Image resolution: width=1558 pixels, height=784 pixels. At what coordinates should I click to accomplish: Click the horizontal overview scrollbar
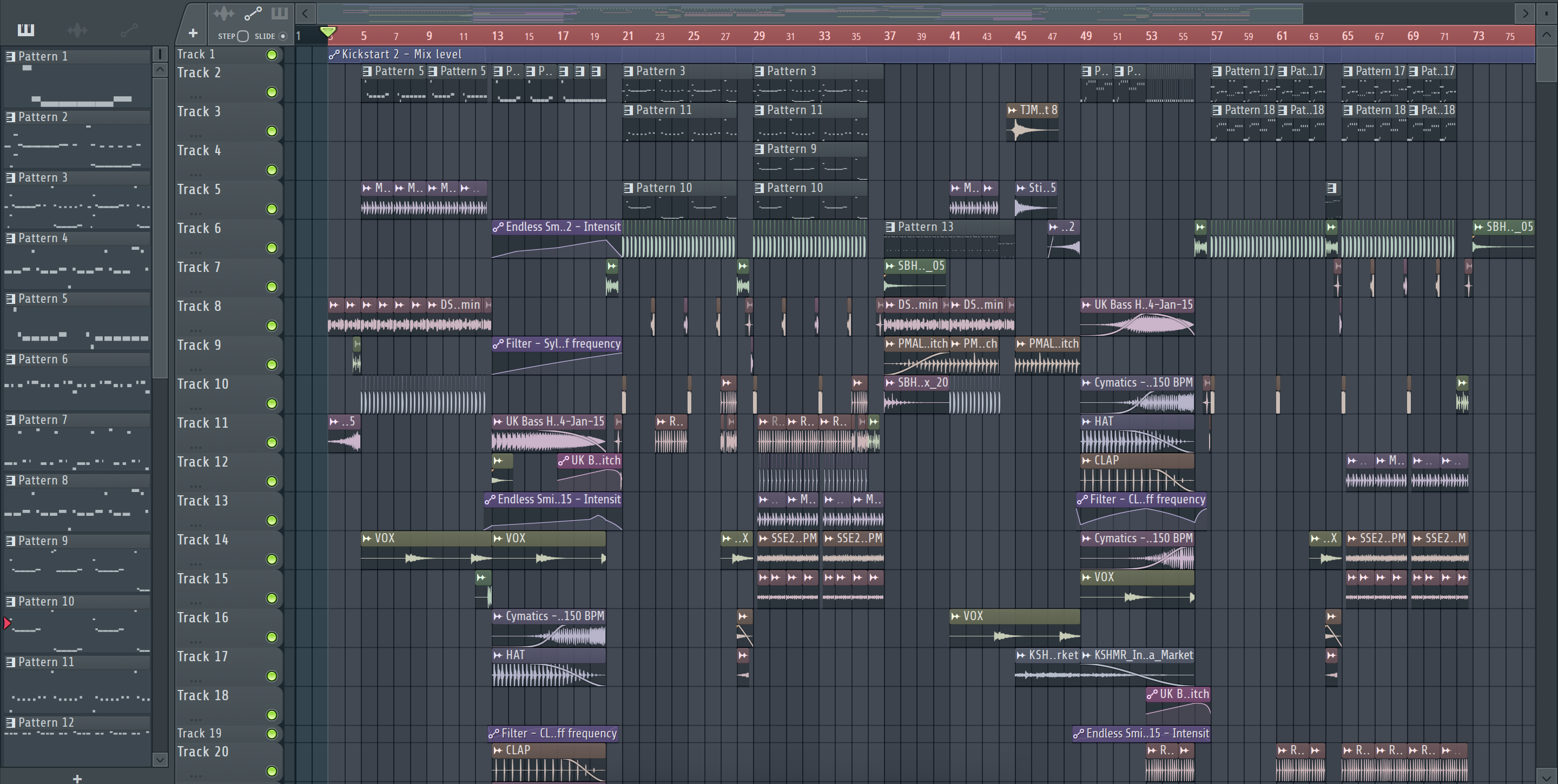tap(810, 12)
